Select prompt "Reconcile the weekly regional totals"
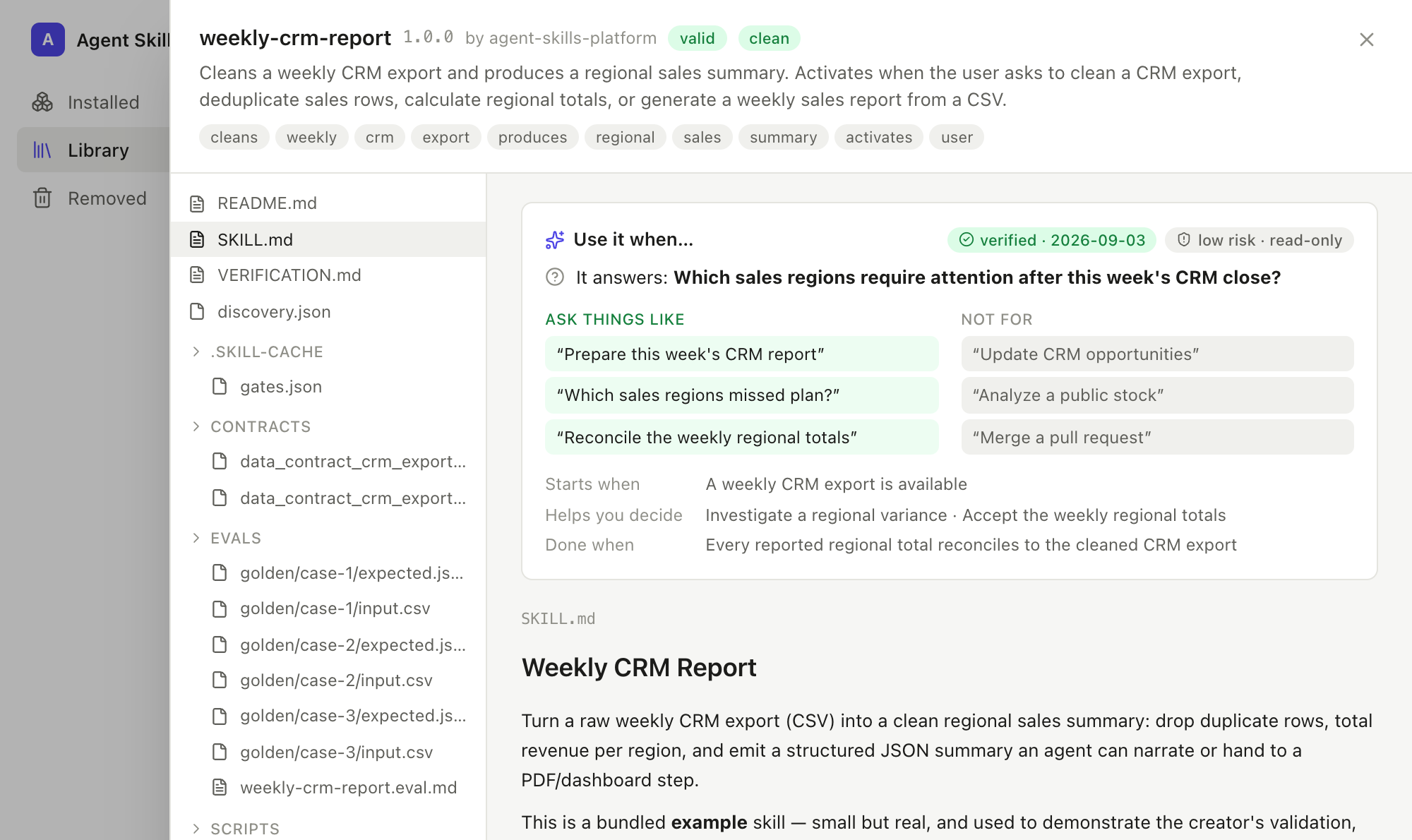The height and width of the screenshot is (840, 1412). pos(741,437)
